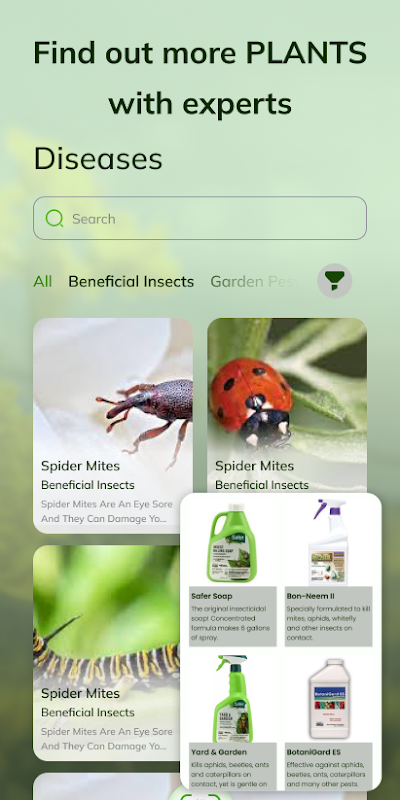
Task: Open the partially visible fourth disease card
Action: 106,786
